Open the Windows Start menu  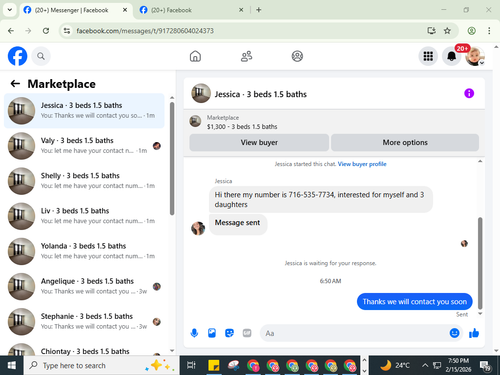[12, 366]
